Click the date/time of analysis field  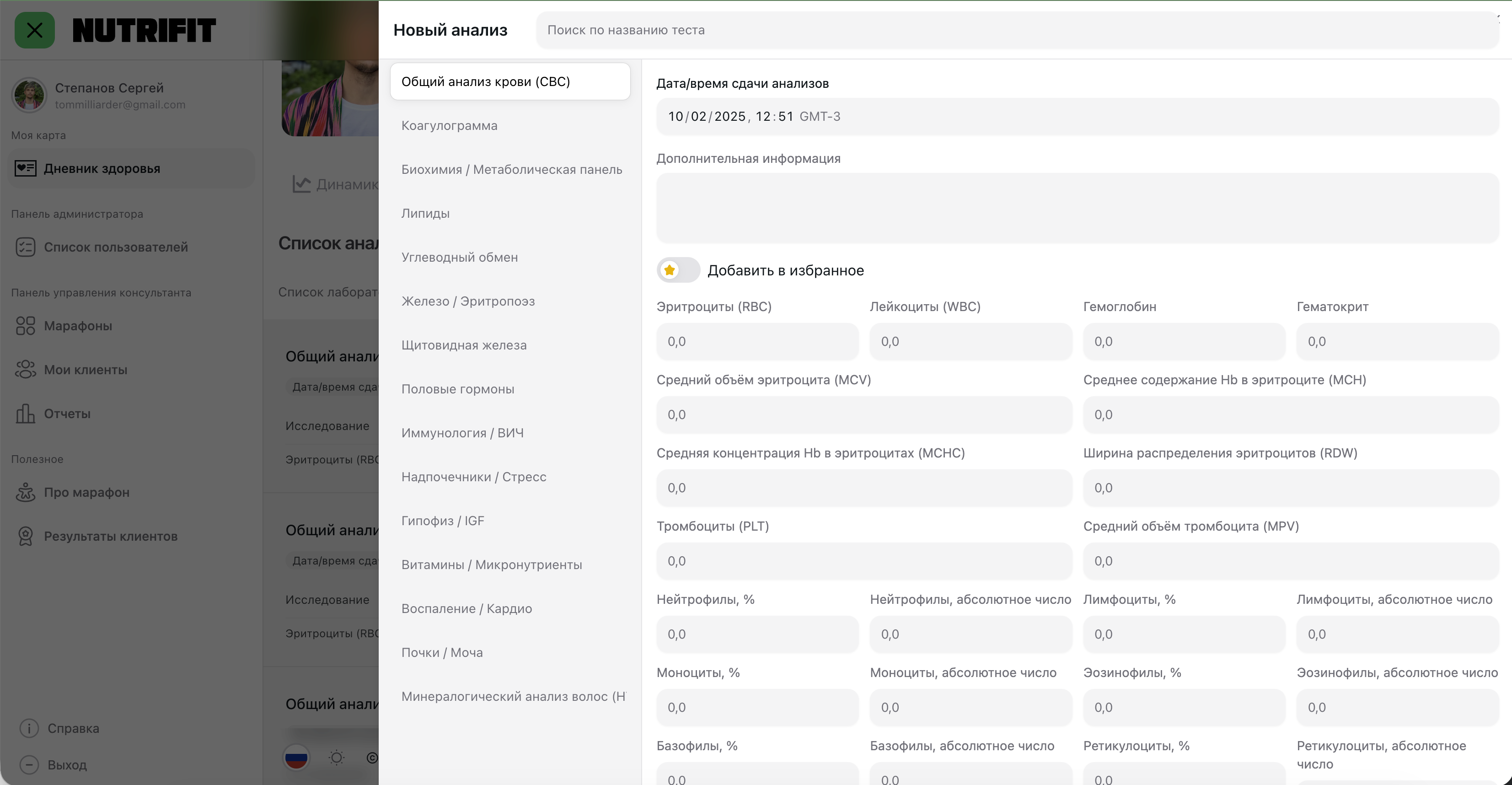click(1077, 116)
